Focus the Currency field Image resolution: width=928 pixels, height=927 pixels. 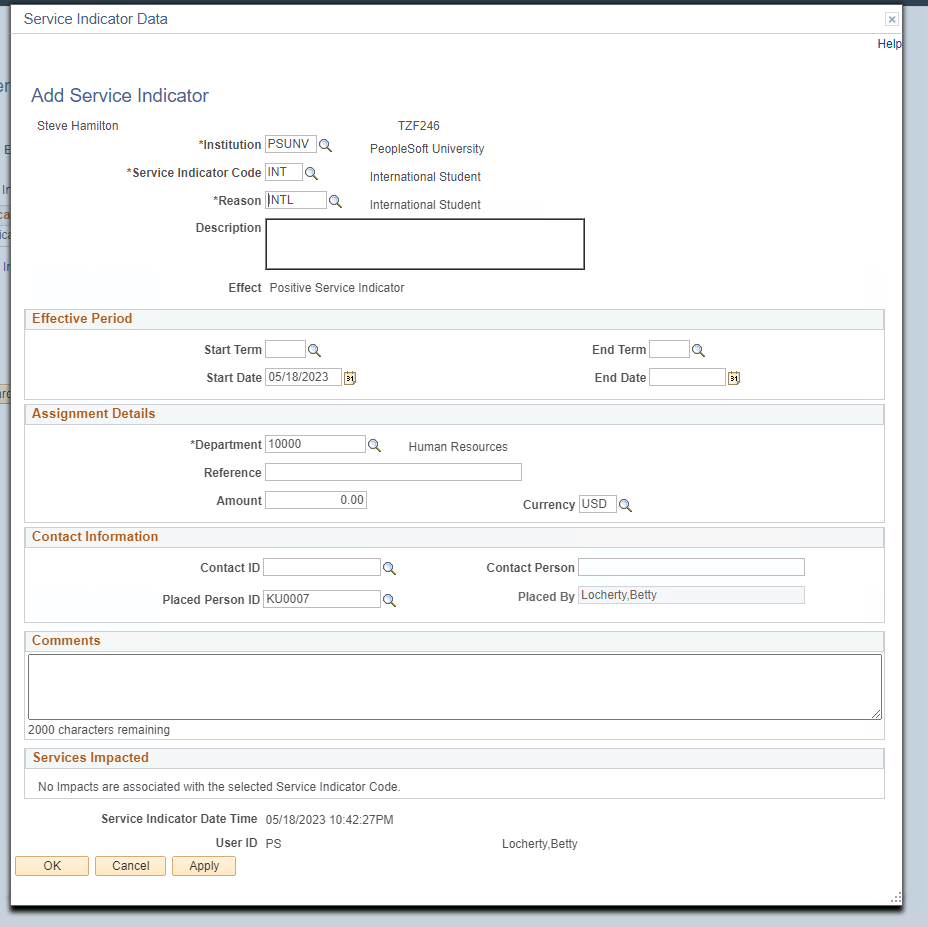pyautogui.click(x=598, y=504)
